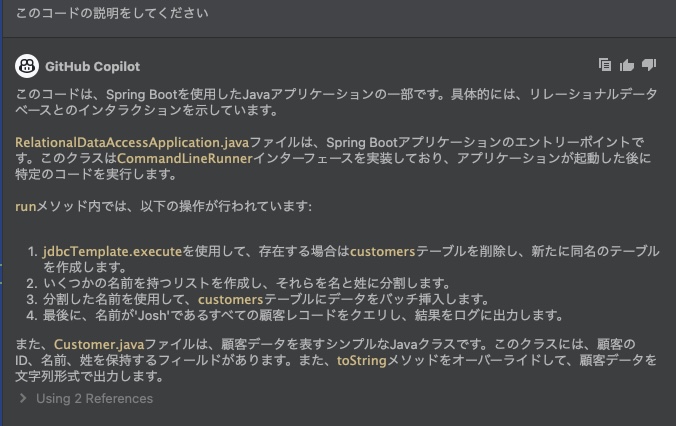The width and height of the screenshot is (676, 426).
Task: Click the thumbs up feedback icon
Action: 627,66
